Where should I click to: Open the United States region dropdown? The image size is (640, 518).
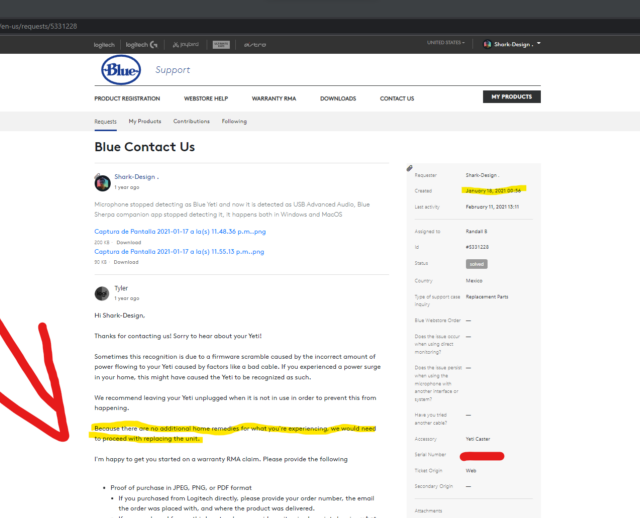(446, 42)
